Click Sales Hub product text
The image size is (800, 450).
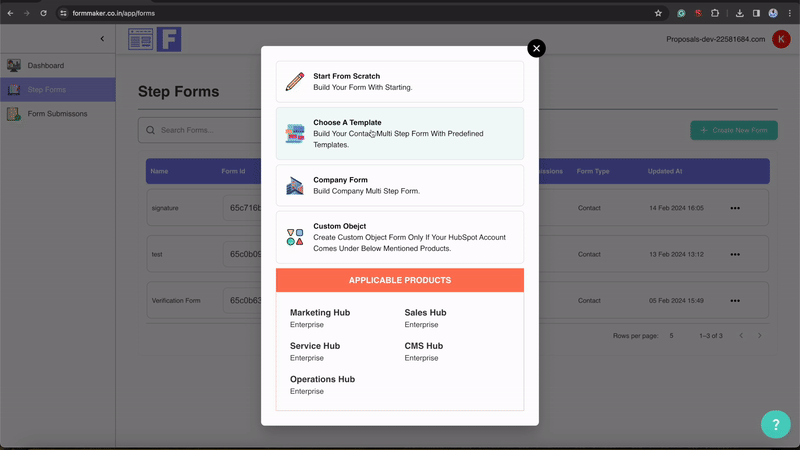tap(425, 312)
